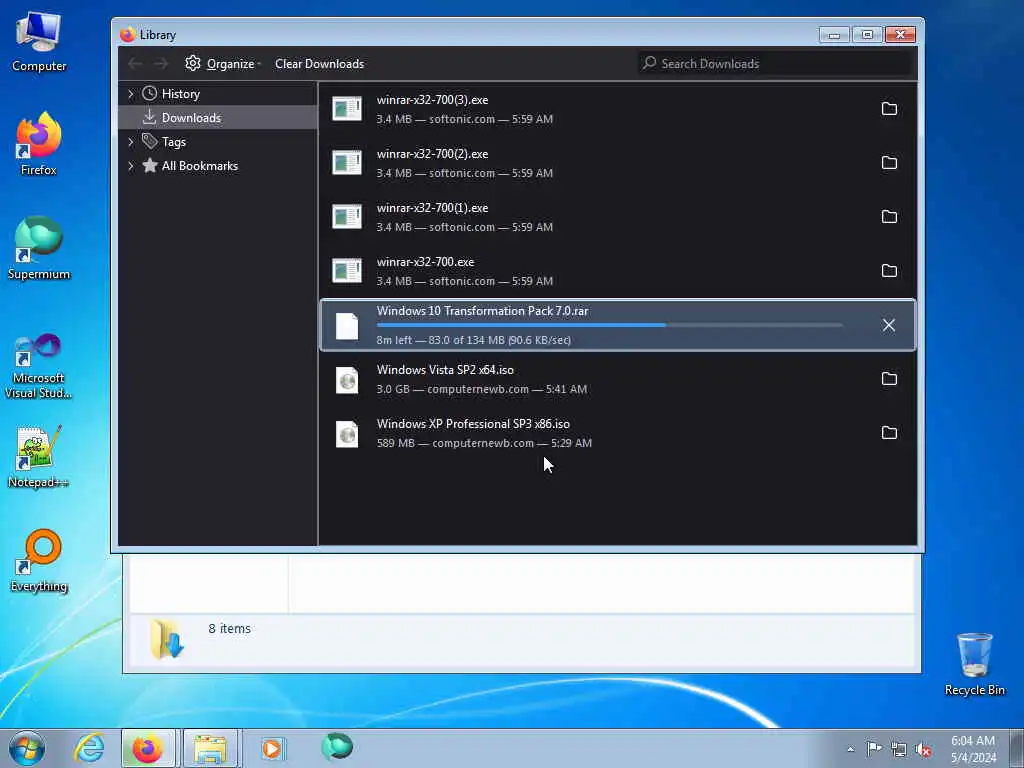The height and width of the screenshot is (768, 1024).
Task: Expand the History tree node
Action: coord(131,94)
